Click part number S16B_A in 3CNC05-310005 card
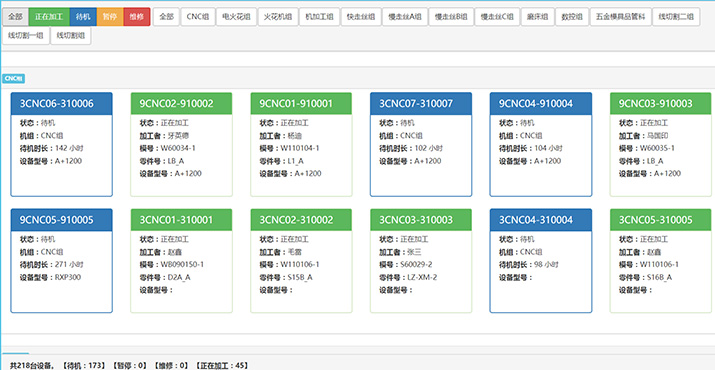The image size is (715, 370). pos(659,277)
